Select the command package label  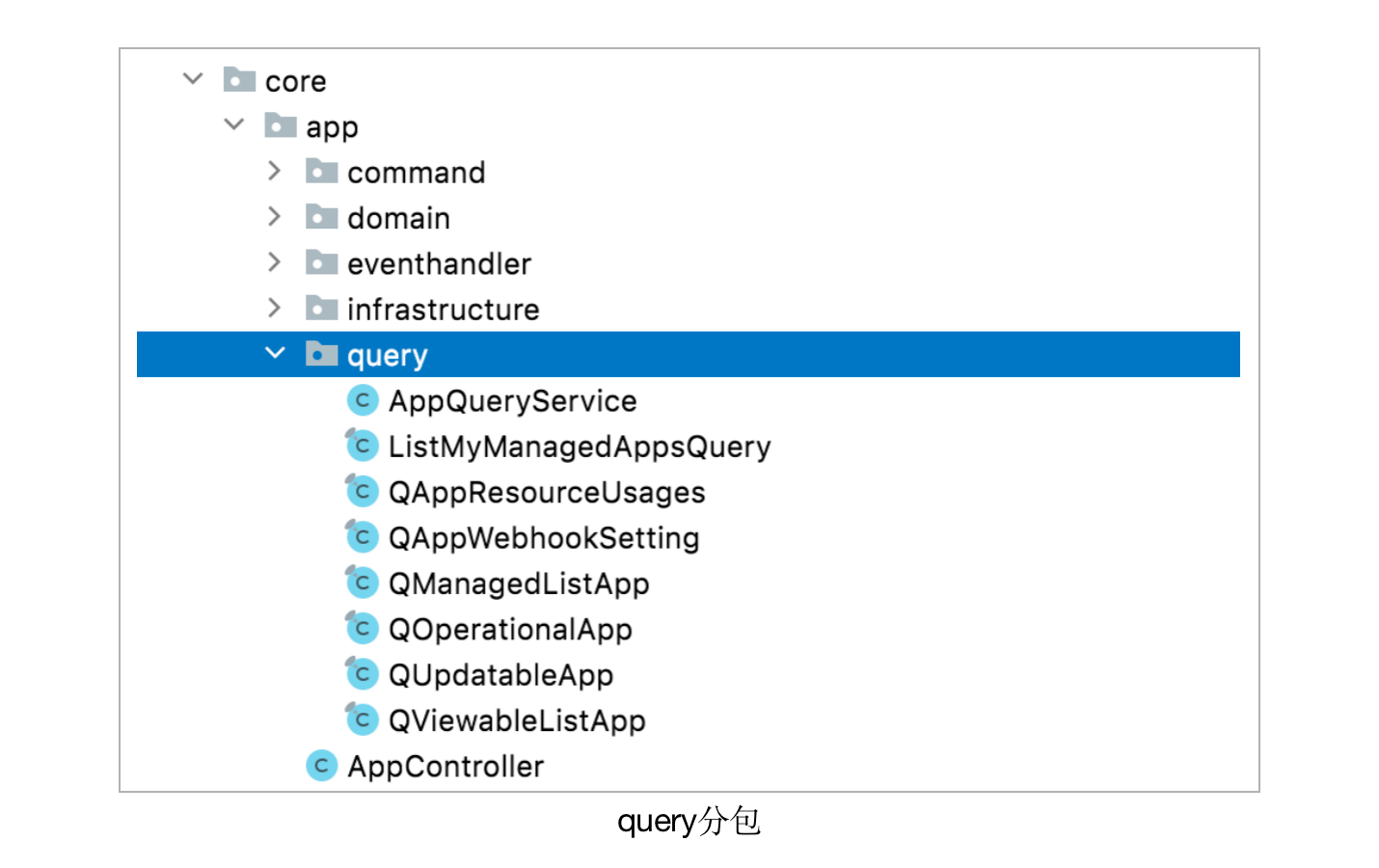(416, 173)
